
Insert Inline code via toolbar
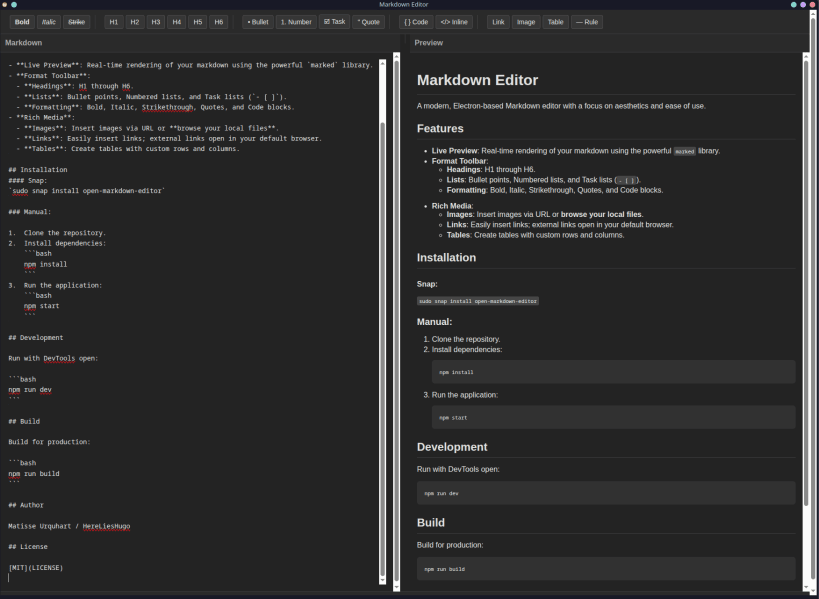tap(454, 22)
